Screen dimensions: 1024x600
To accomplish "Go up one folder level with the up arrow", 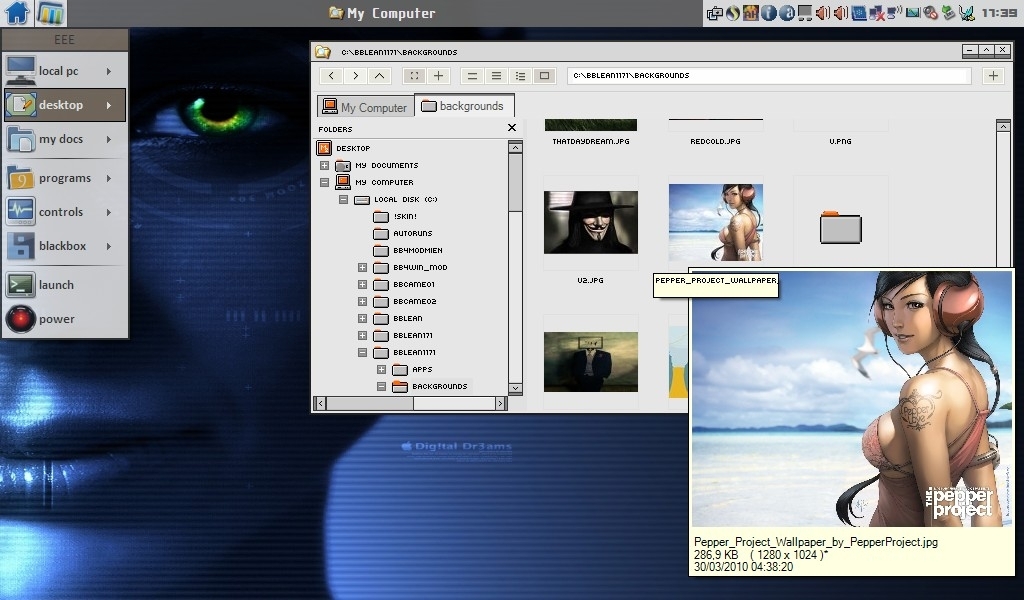I will click(379, 76).
